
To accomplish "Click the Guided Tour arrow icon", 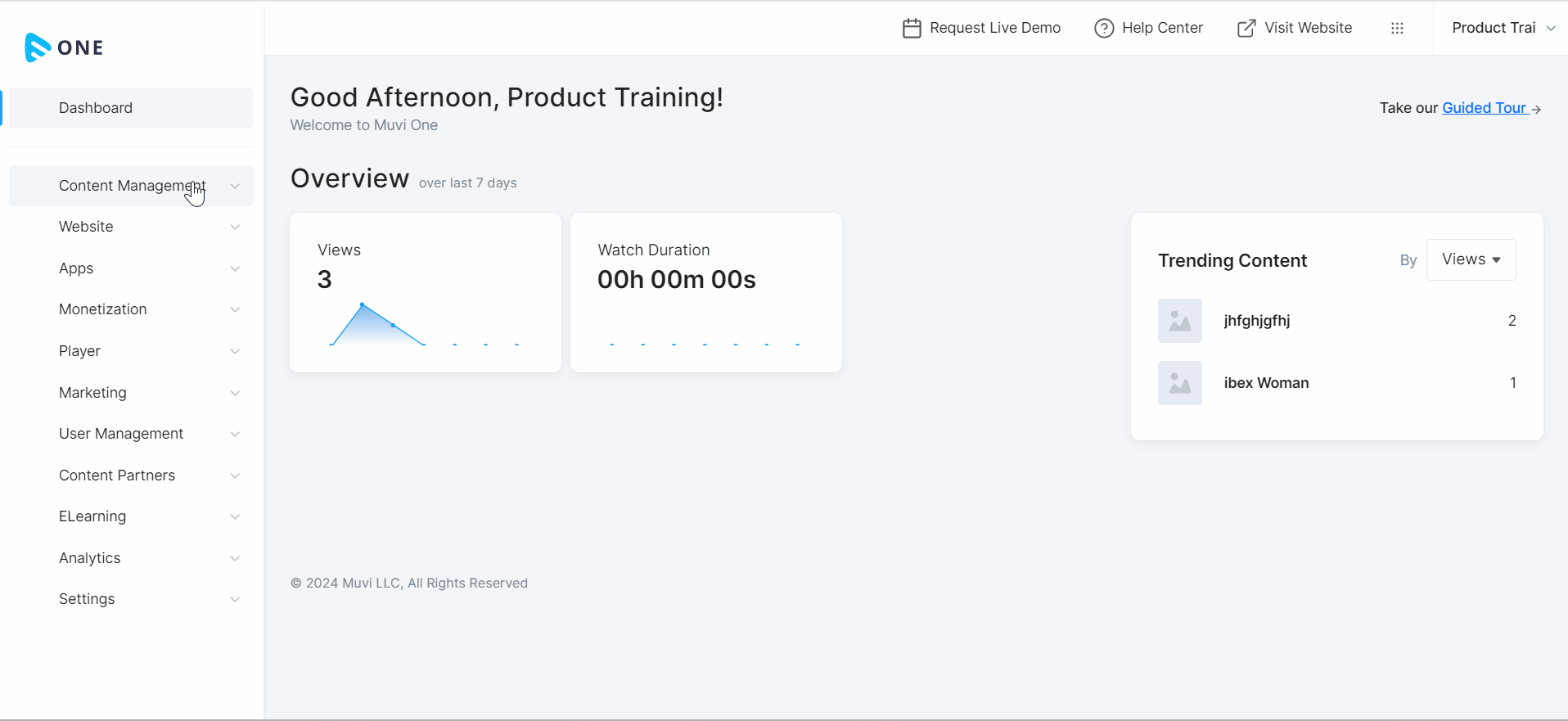I will 1536,109.
